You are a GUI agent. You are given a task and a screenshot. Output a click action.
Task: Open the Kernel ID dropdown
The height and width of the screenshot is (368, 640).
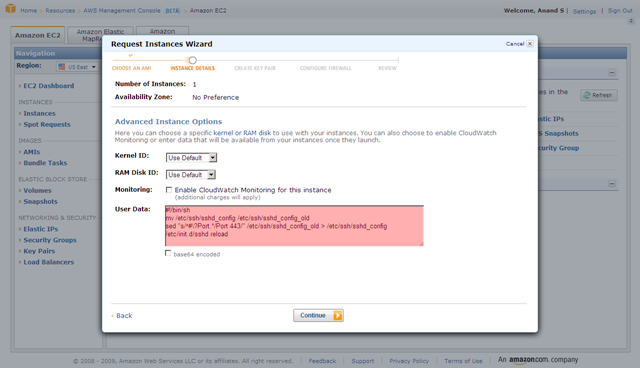coord(191,157)
